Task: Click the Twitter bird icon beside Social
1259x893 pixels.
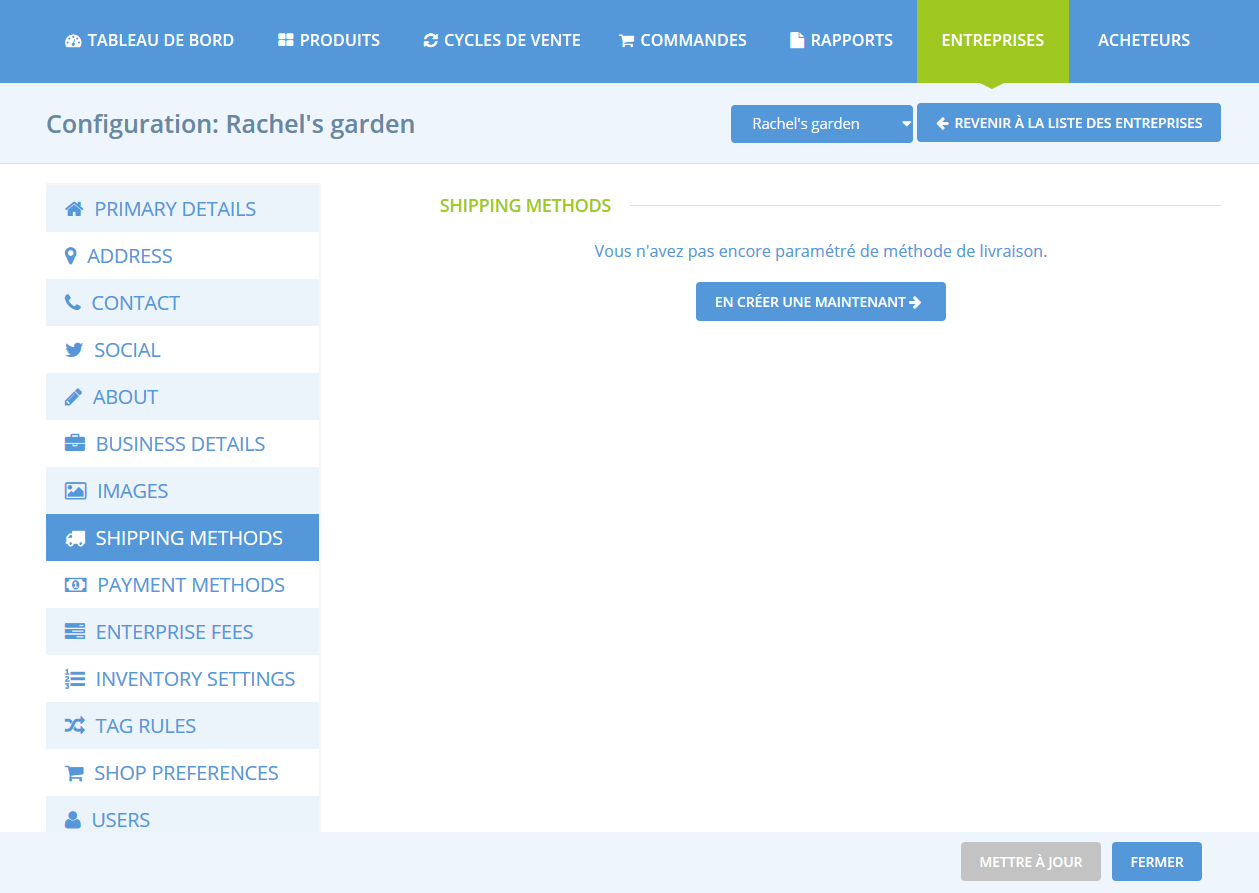Action: pyautogui.click(x=73, y=350)
